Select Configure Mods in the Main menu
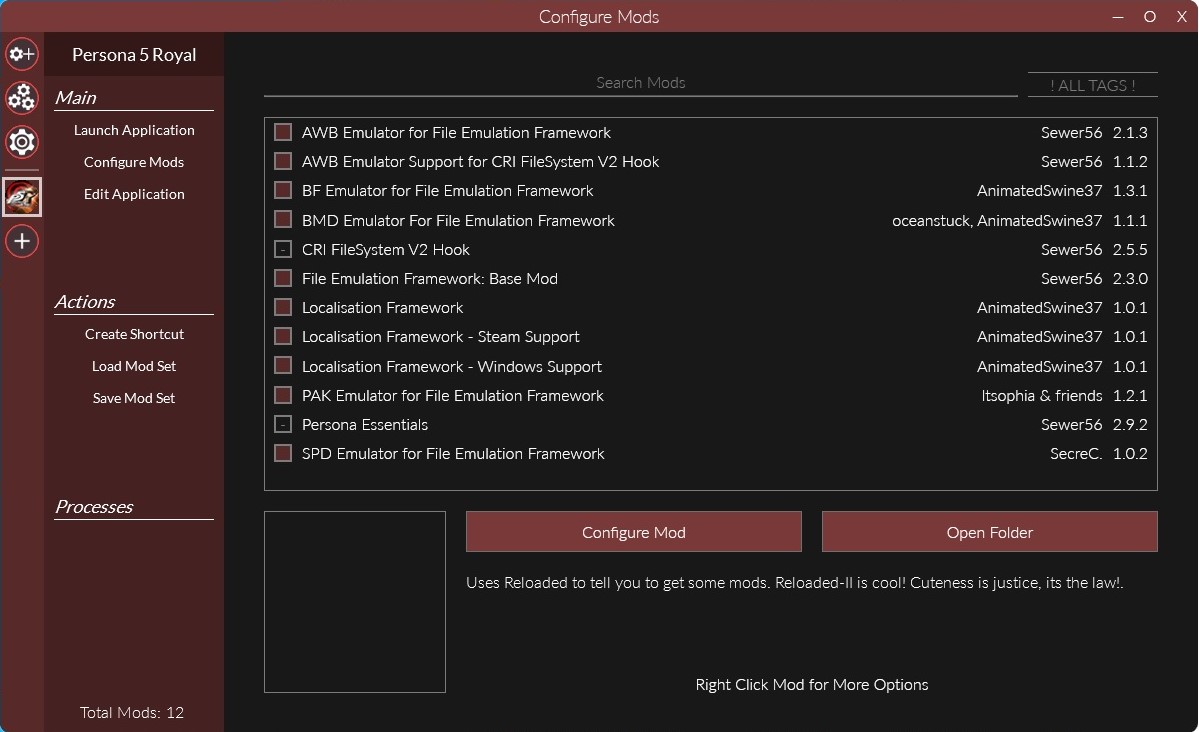 click(134, 162)
